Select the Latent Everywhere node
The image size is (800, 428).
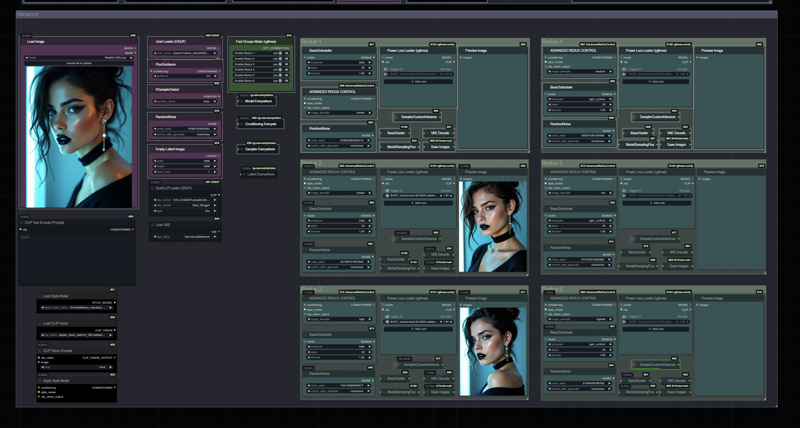[x=259, y=174]
